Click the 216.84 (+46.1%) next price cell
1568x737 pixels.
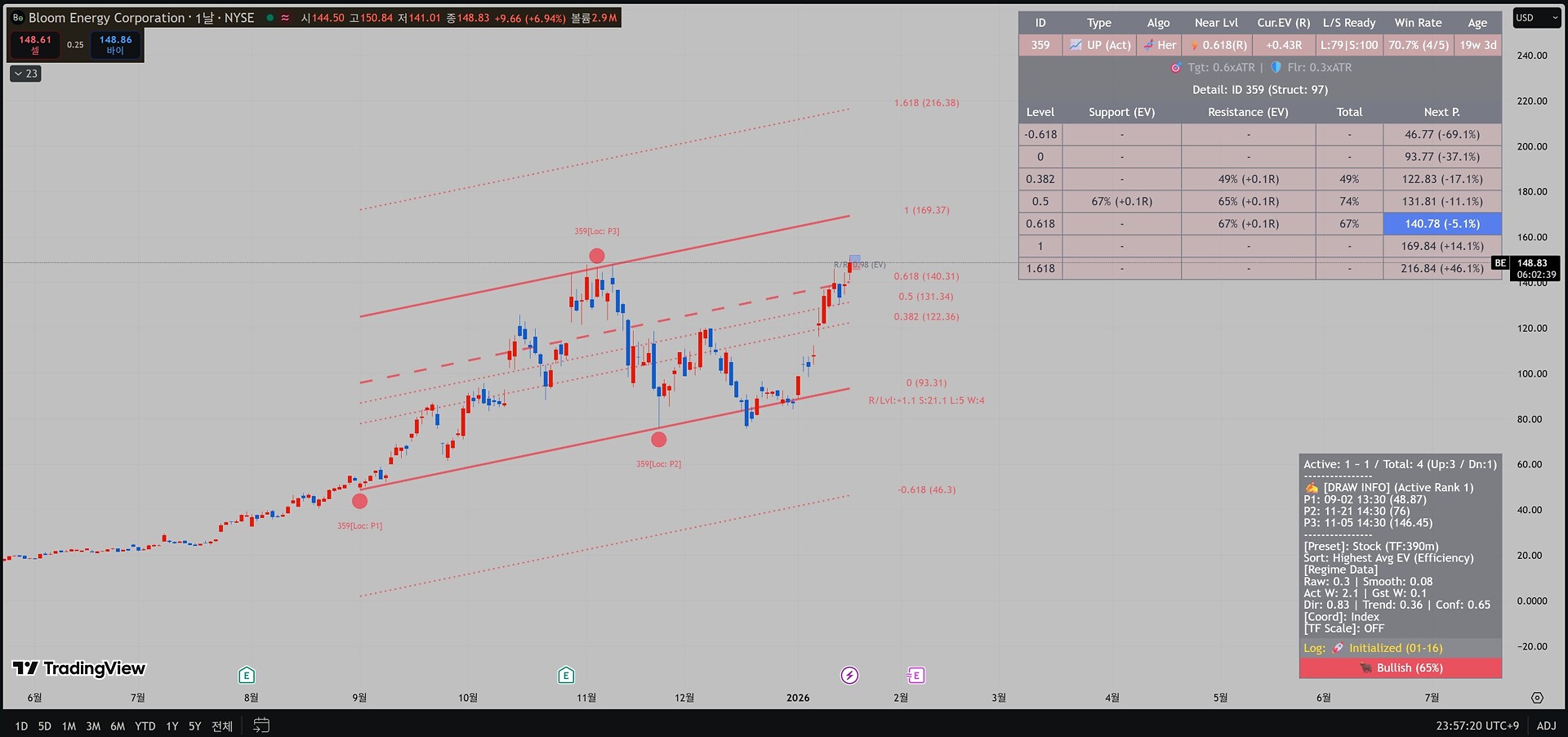click(x=1442, y=268)
